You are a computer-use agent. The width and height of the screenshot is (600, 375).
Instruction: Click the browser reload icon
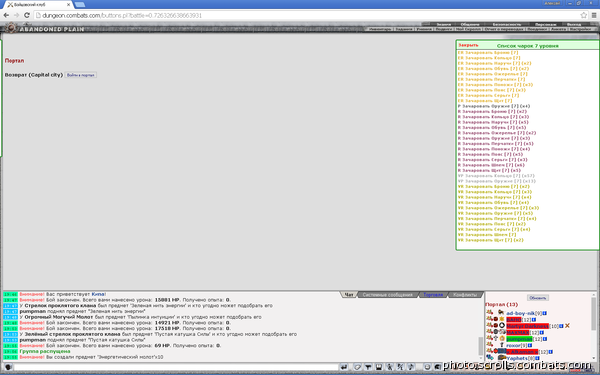tap(26, 15)
